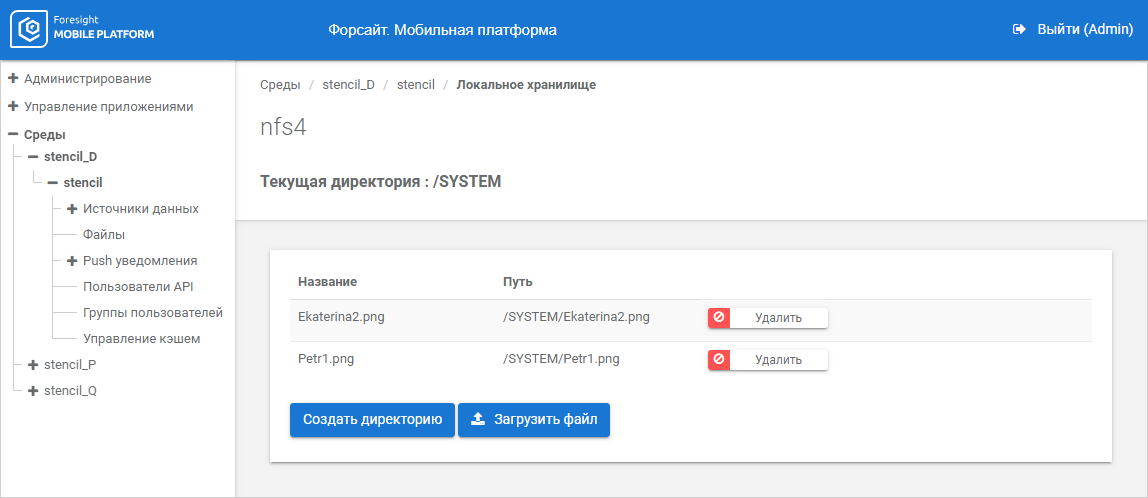Screen dimensions: 1148x498
Task: Expand Источники данных node
Action: [72, 209]
